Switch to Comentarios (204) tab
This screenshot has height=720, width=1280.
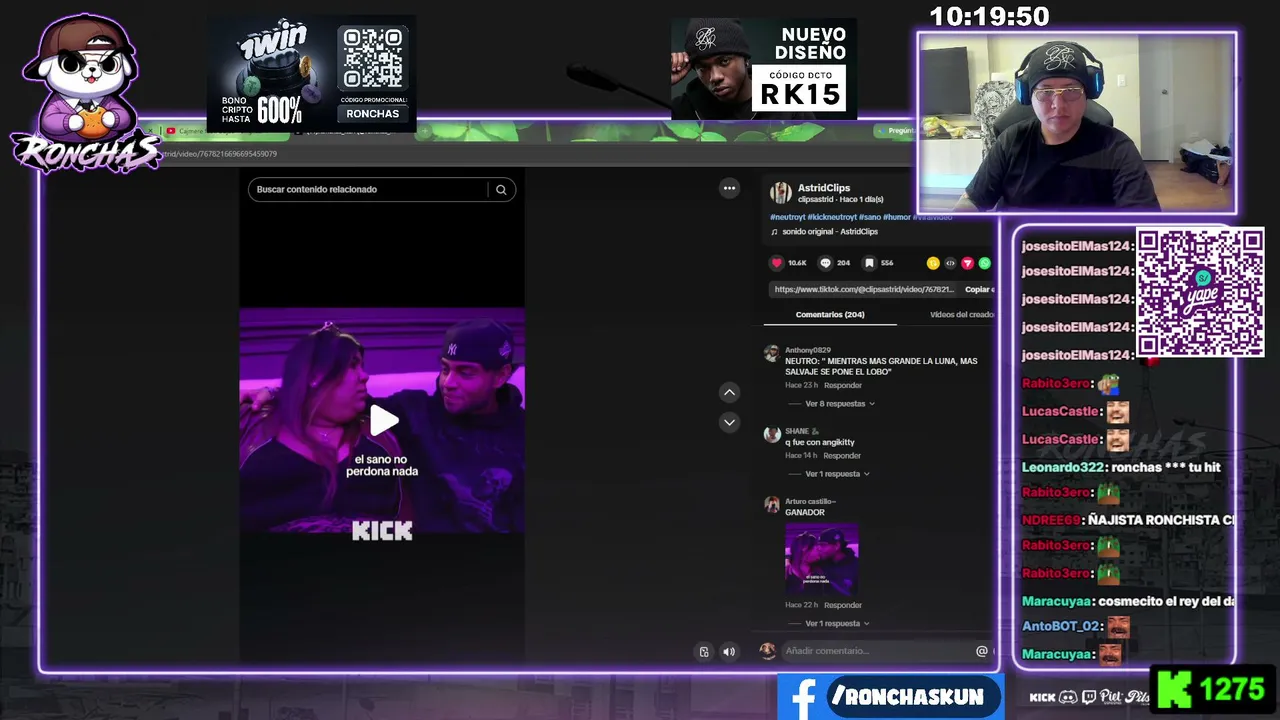click(x=830, y=315)
